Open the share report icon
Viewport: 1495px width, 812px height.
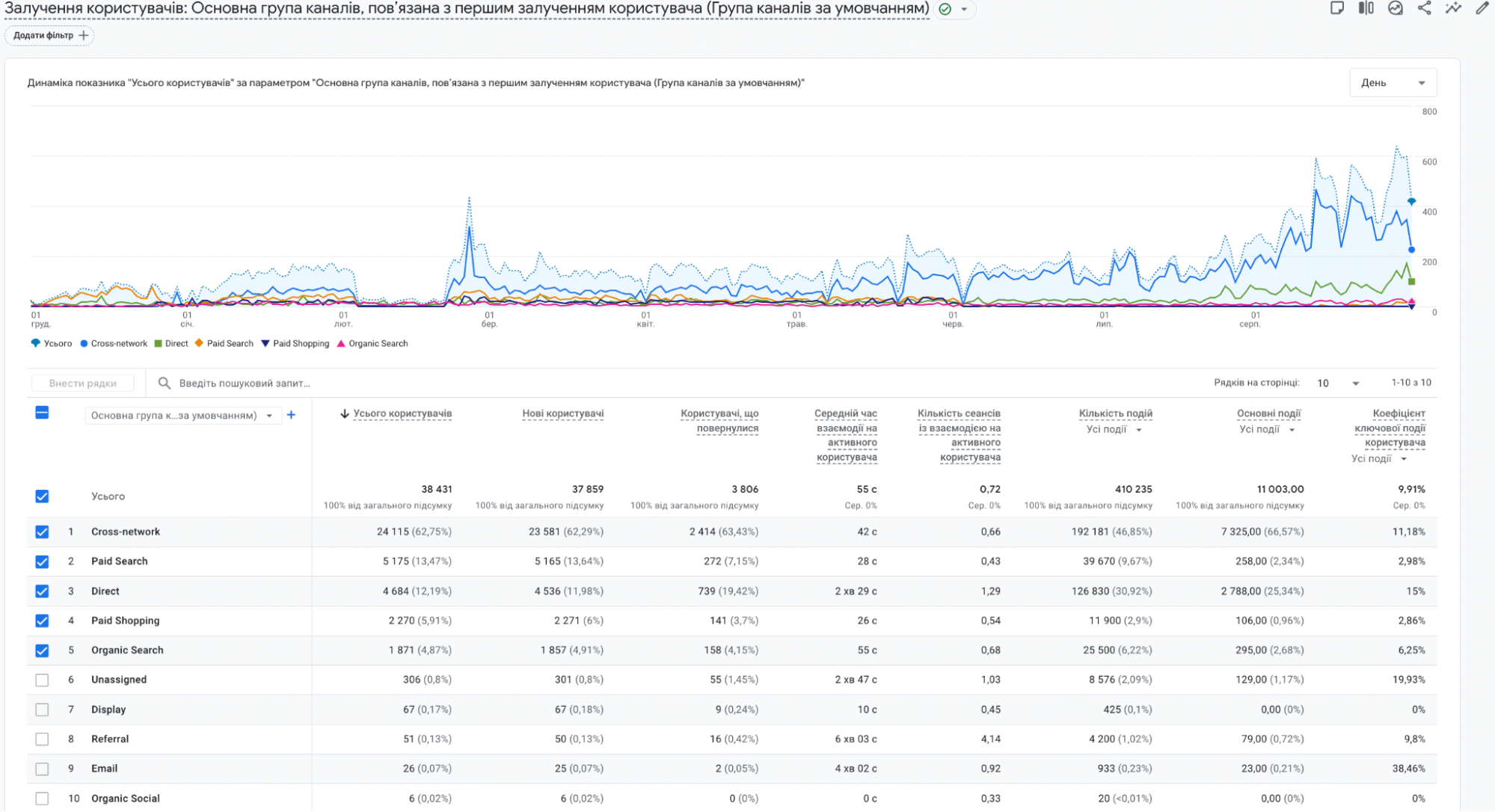tap(1424, 8)
